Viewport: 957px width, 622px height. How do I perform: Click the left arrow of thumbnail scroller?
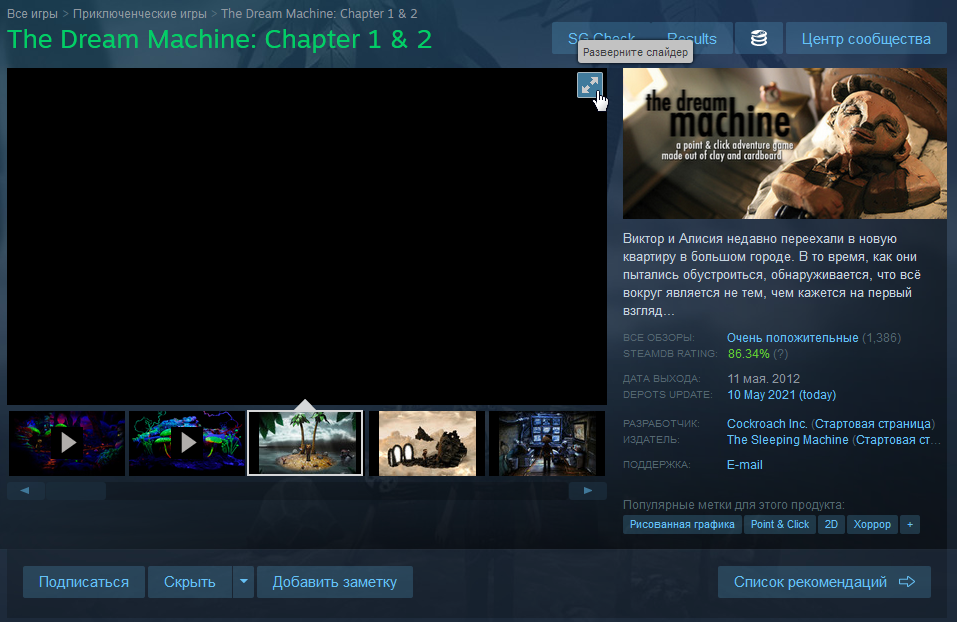25,491
